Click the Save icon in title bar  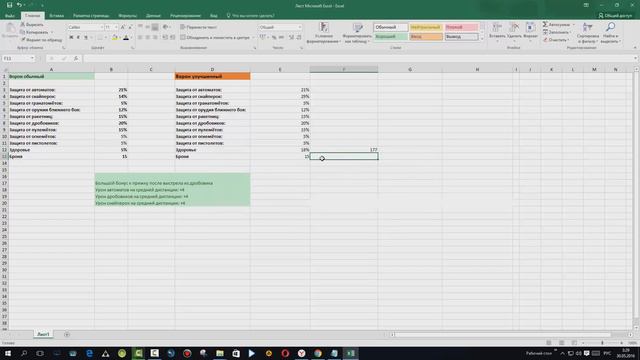coord(9,5)
